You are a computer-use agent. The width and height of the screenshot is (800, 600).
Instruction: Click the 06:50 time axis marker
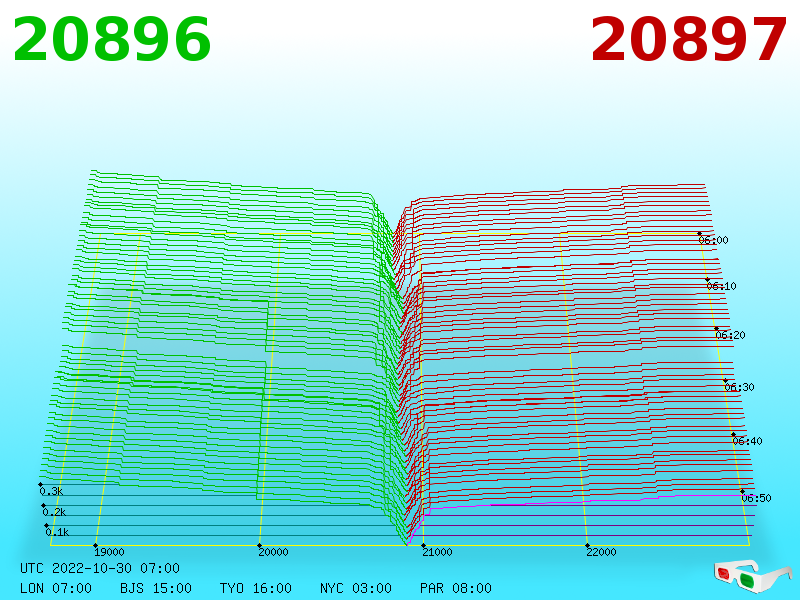(757, 498)
